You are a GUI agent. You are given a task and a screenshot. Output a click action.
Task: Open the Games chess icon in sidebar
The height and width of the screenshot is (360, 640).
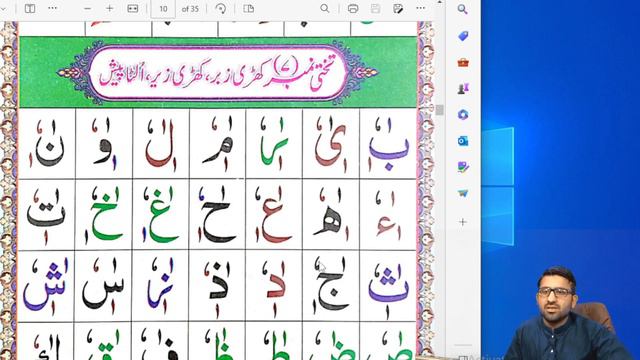pos(463,89)
